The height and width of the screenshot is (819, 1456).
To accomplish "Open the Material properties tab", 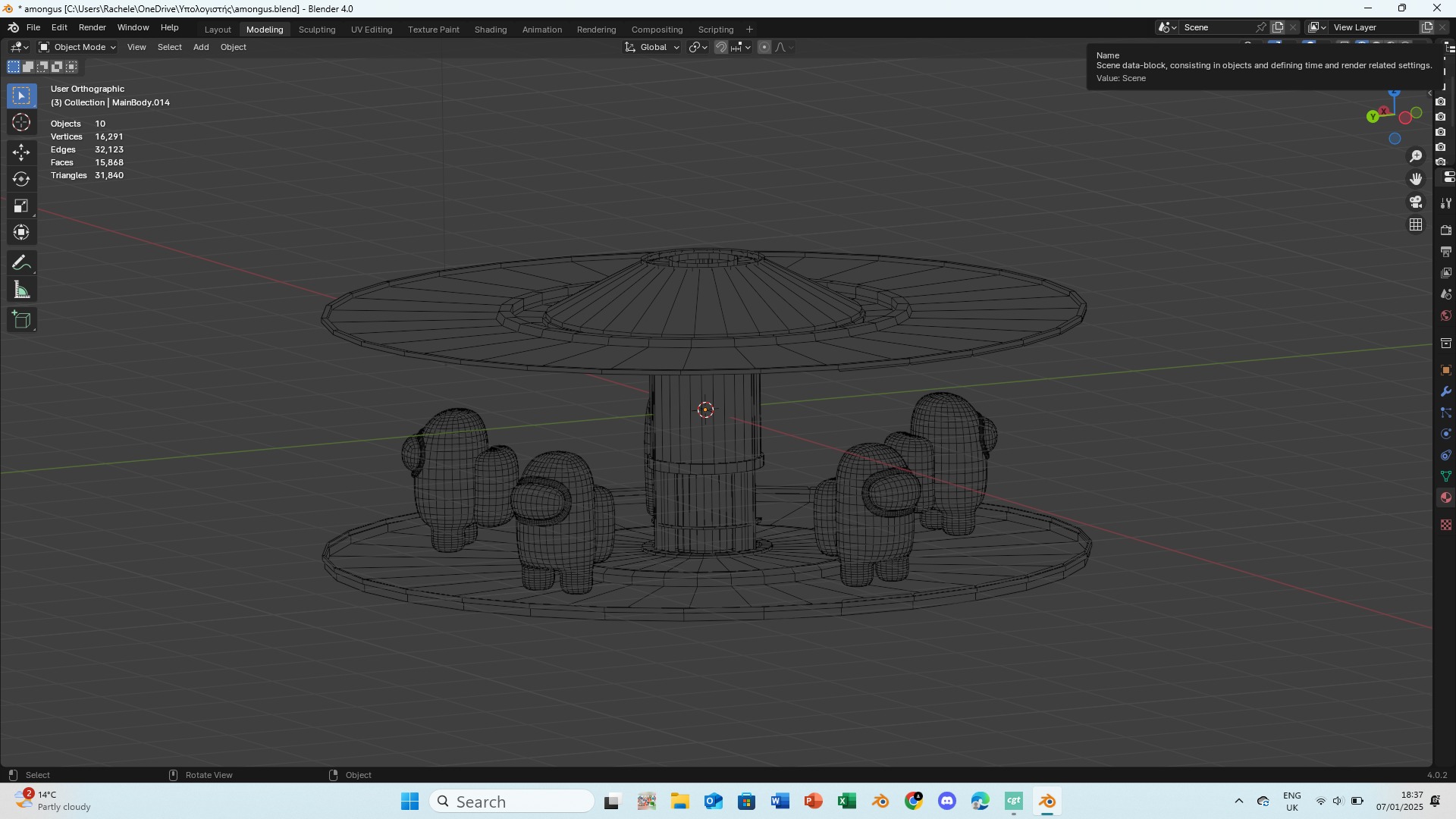I will (1446, 497).
